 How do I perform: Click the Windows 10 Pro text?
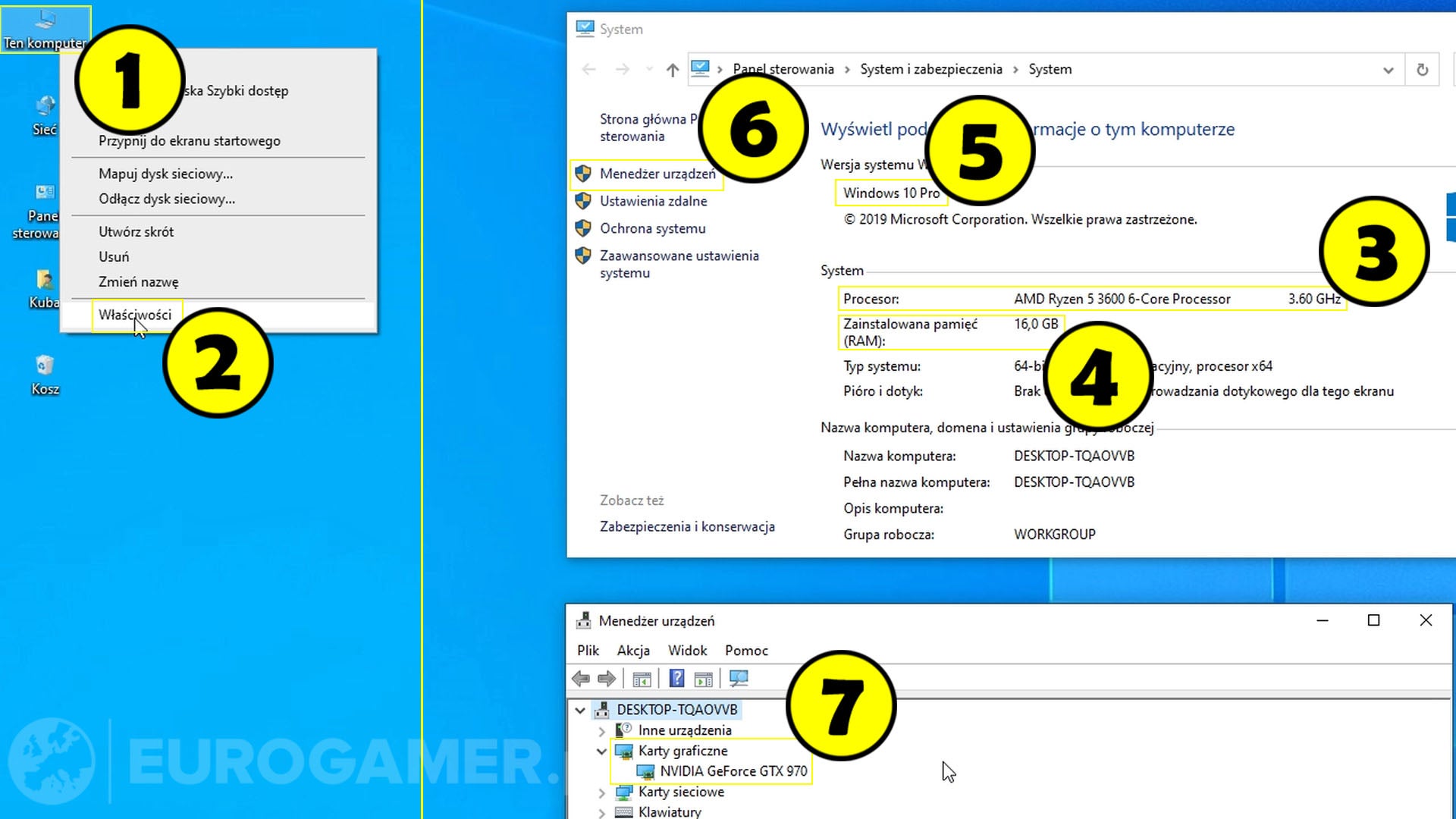pos(892,193)
